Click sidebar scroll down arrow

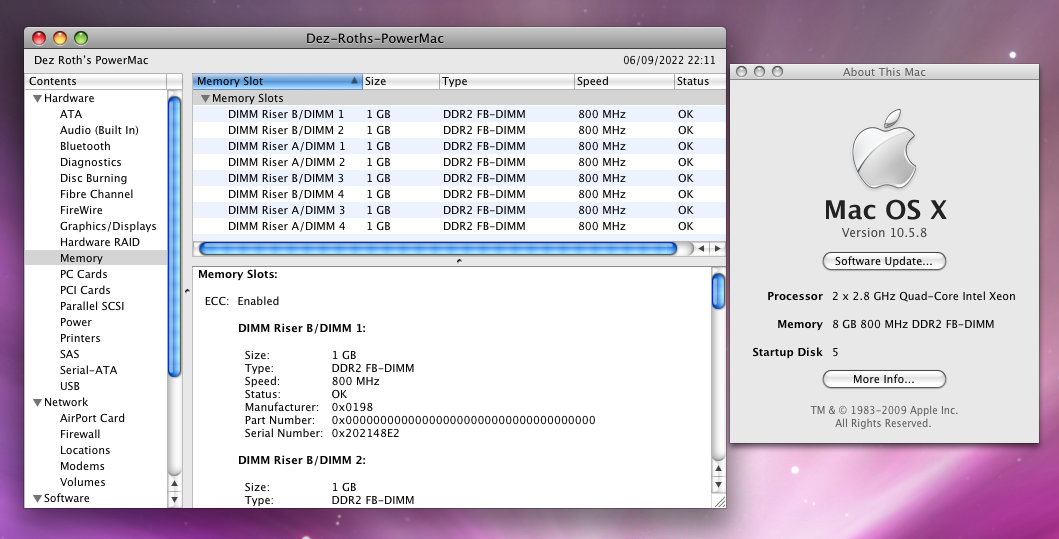click(174, 500)
